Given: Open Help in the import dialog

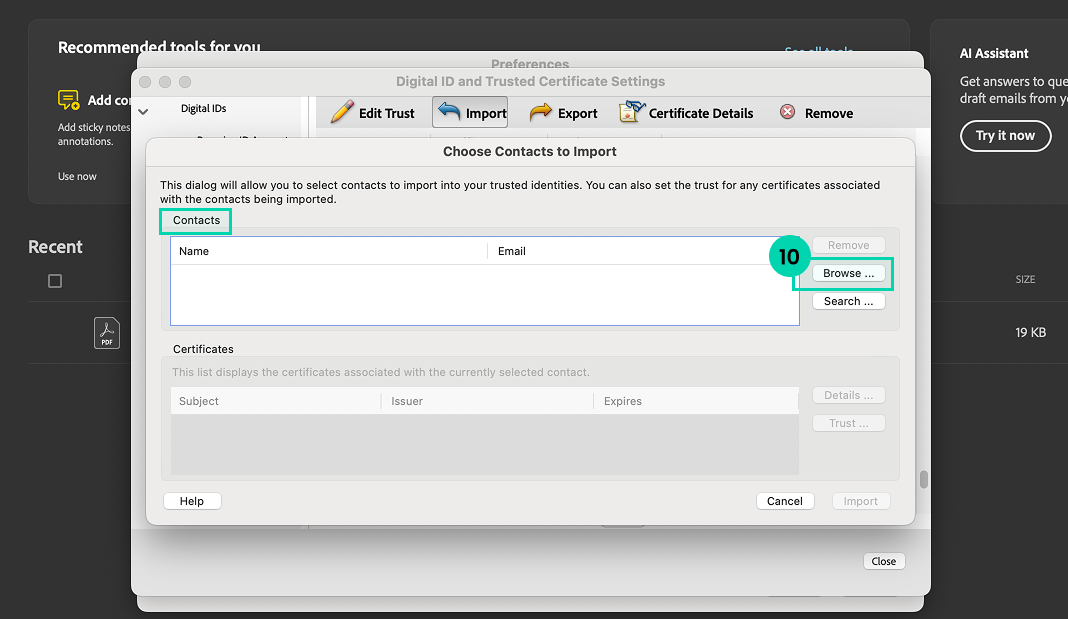Looking at the screenshot, I should coord(192,501).
